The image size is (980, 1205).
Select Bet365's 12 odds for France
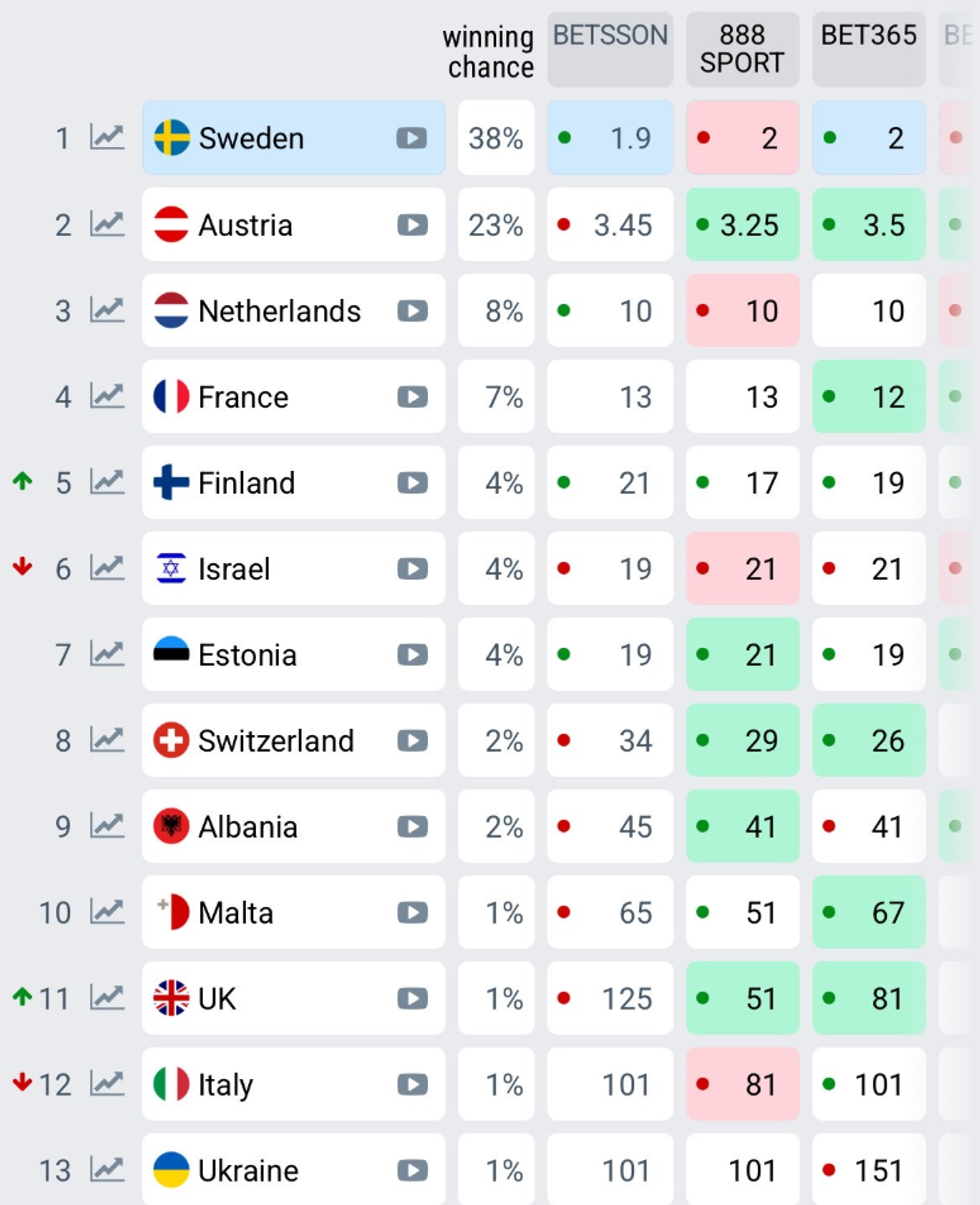pos(868,397)
